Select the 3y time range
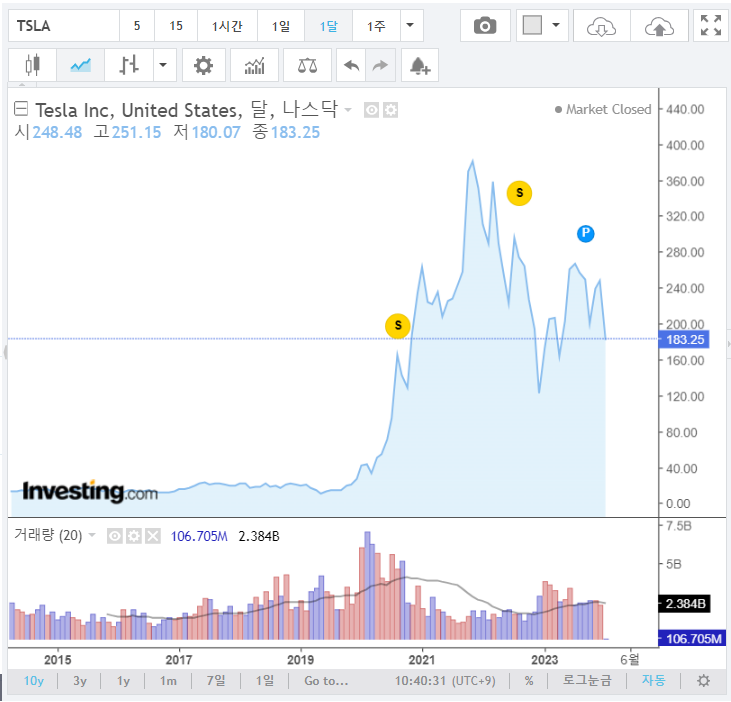Image resolution: width=731 pixels, height=702 pixels. 80,681
